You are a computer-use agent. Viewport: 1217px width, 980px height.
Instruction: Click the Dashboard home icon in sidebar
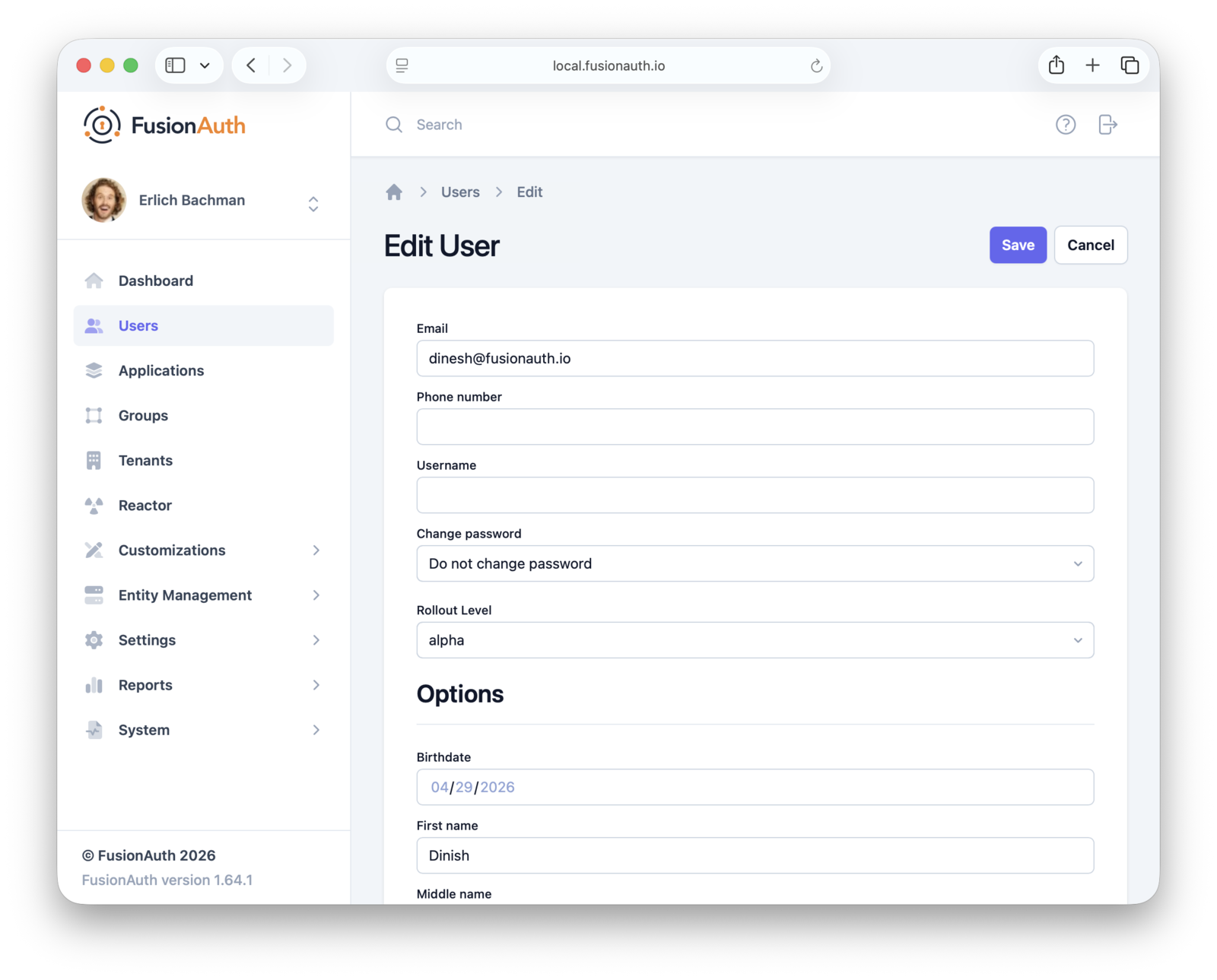pos(94,281)
